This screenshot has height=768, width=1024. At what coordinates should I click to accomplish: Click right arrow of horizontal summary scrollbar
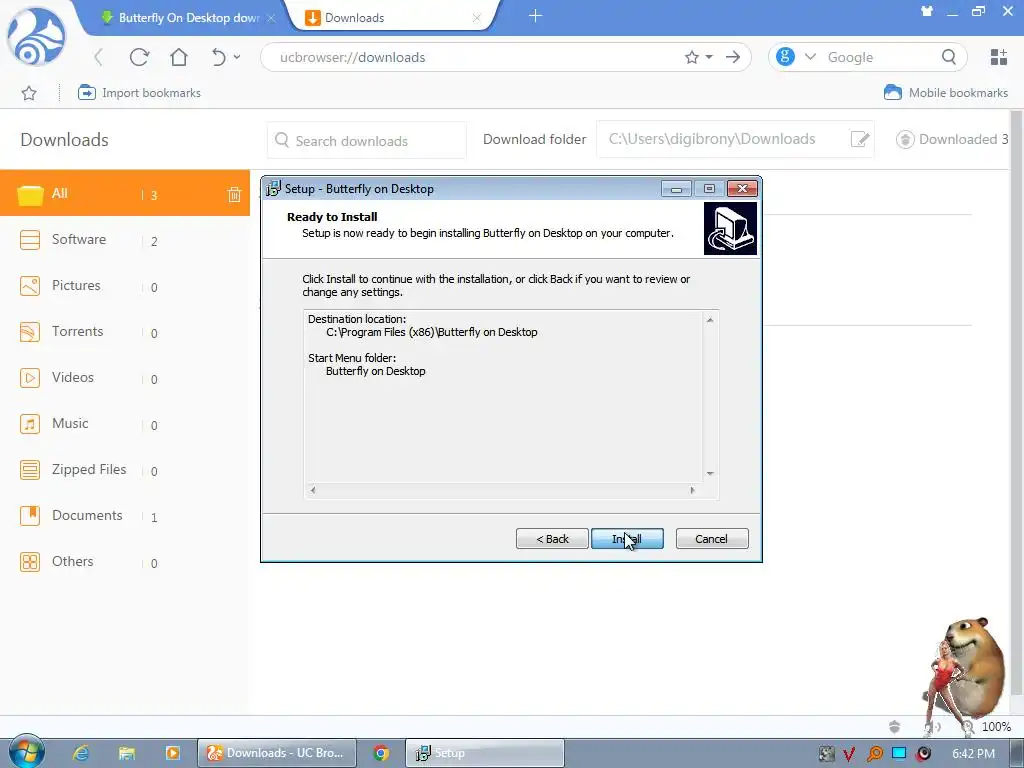(x=692, y=490)
